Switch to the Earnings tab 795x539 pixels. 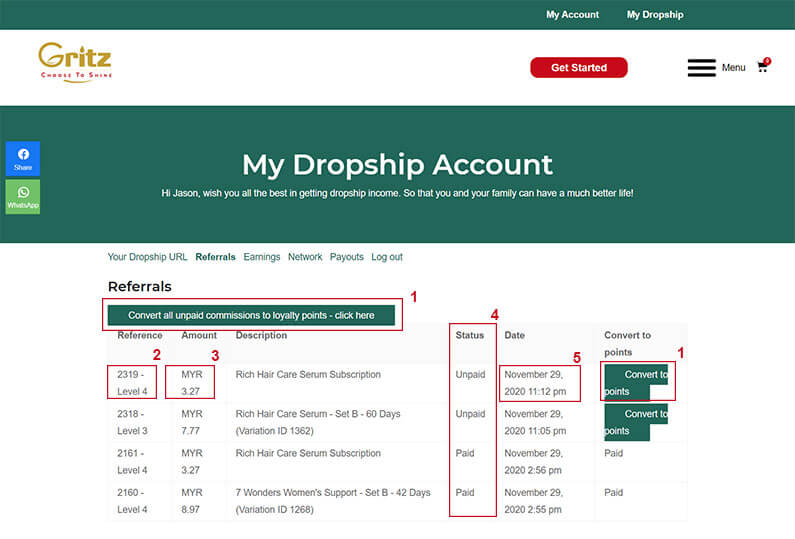point(262,257)
